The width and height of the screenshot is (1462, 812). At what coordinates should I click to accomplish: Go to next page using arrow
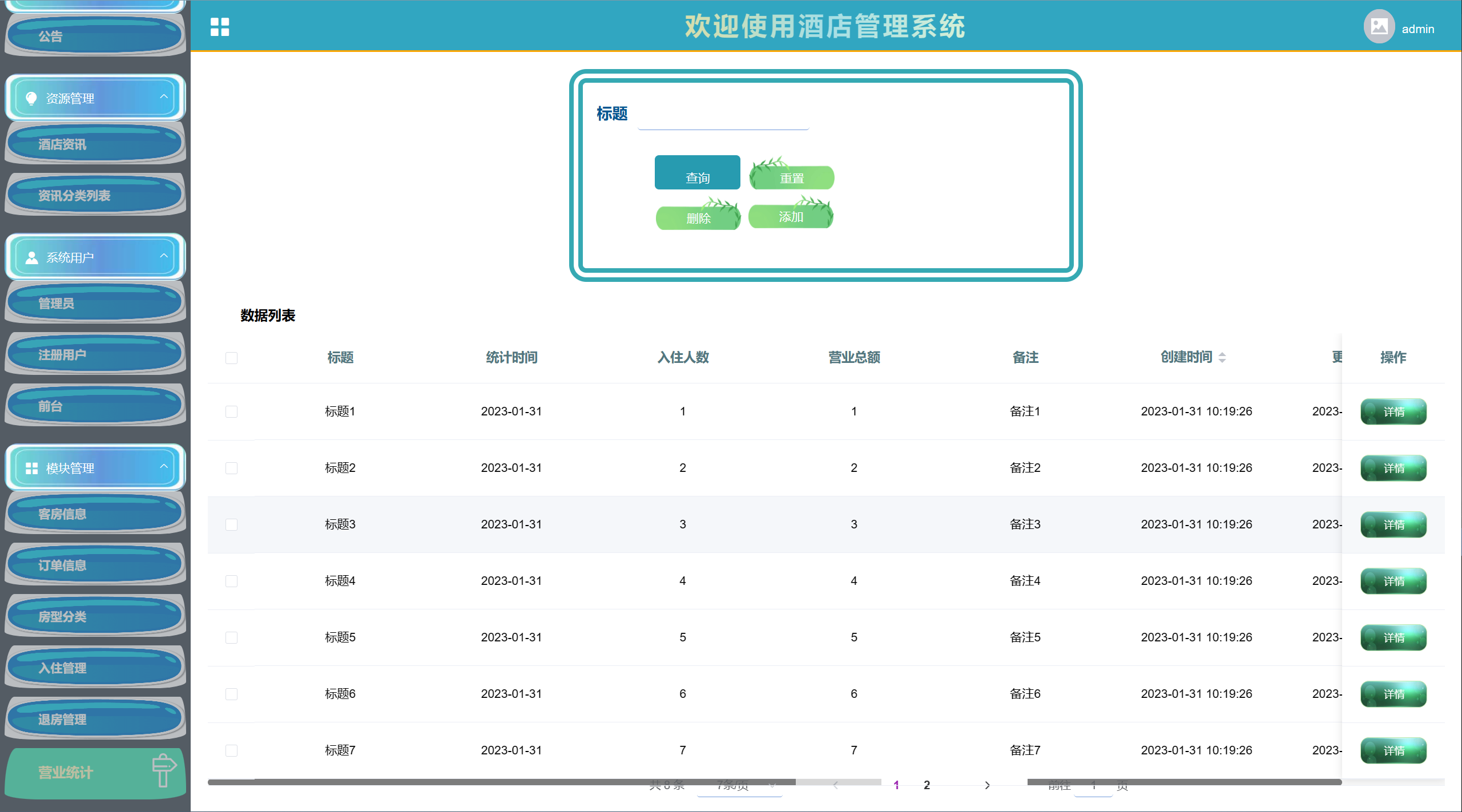(x=987, y=786)
